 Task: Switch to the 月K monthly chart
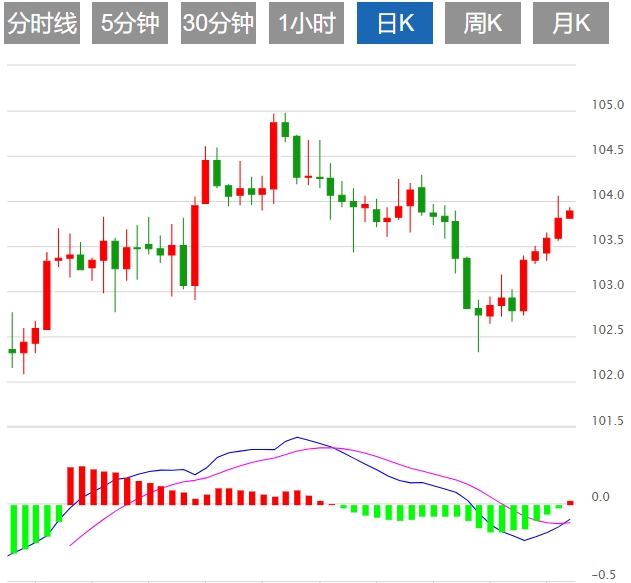tap(571, 23)
